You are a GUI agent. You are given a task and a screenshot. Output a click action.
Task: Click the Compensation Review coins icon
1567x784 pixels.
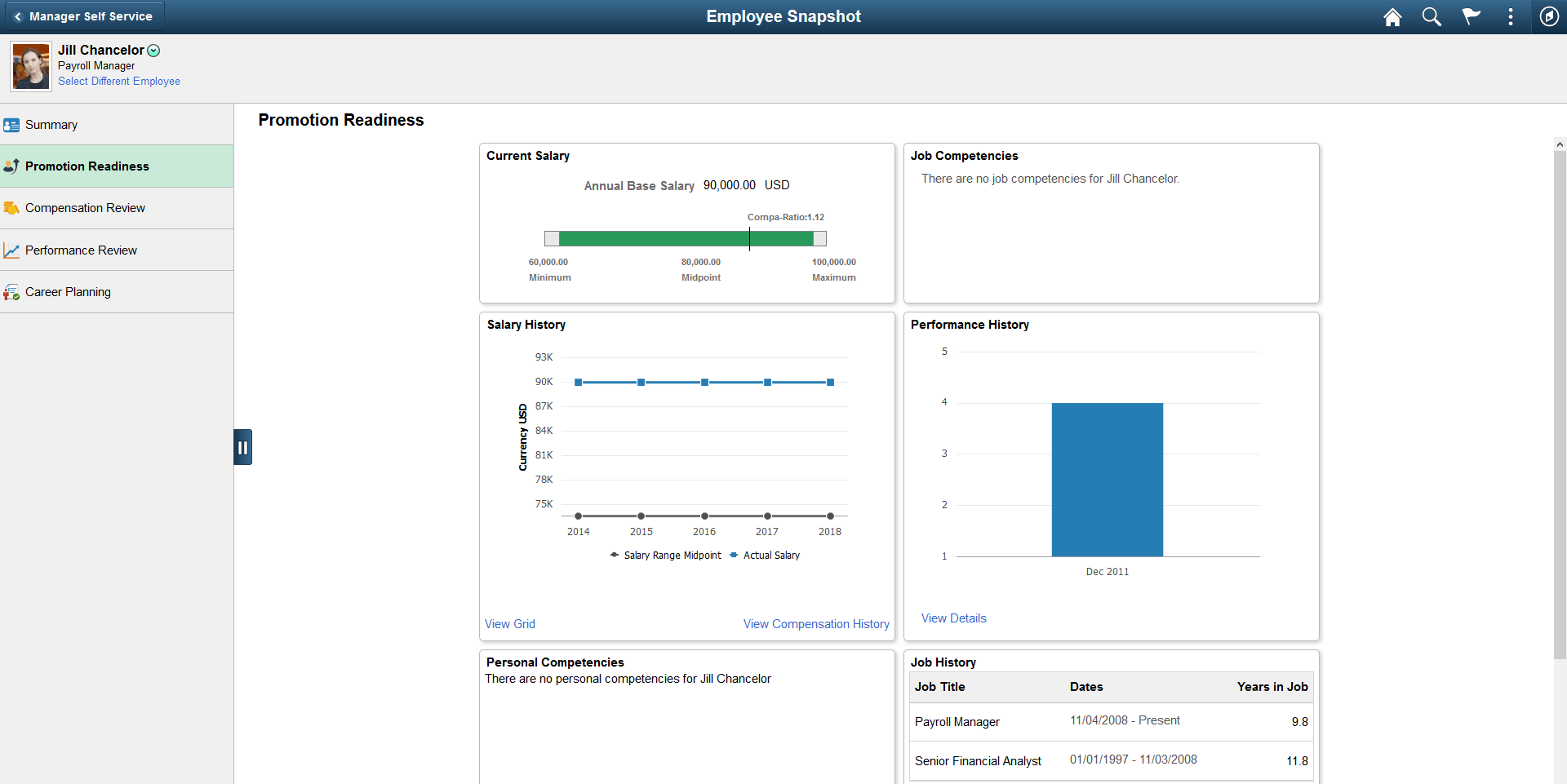coord(11,208)
